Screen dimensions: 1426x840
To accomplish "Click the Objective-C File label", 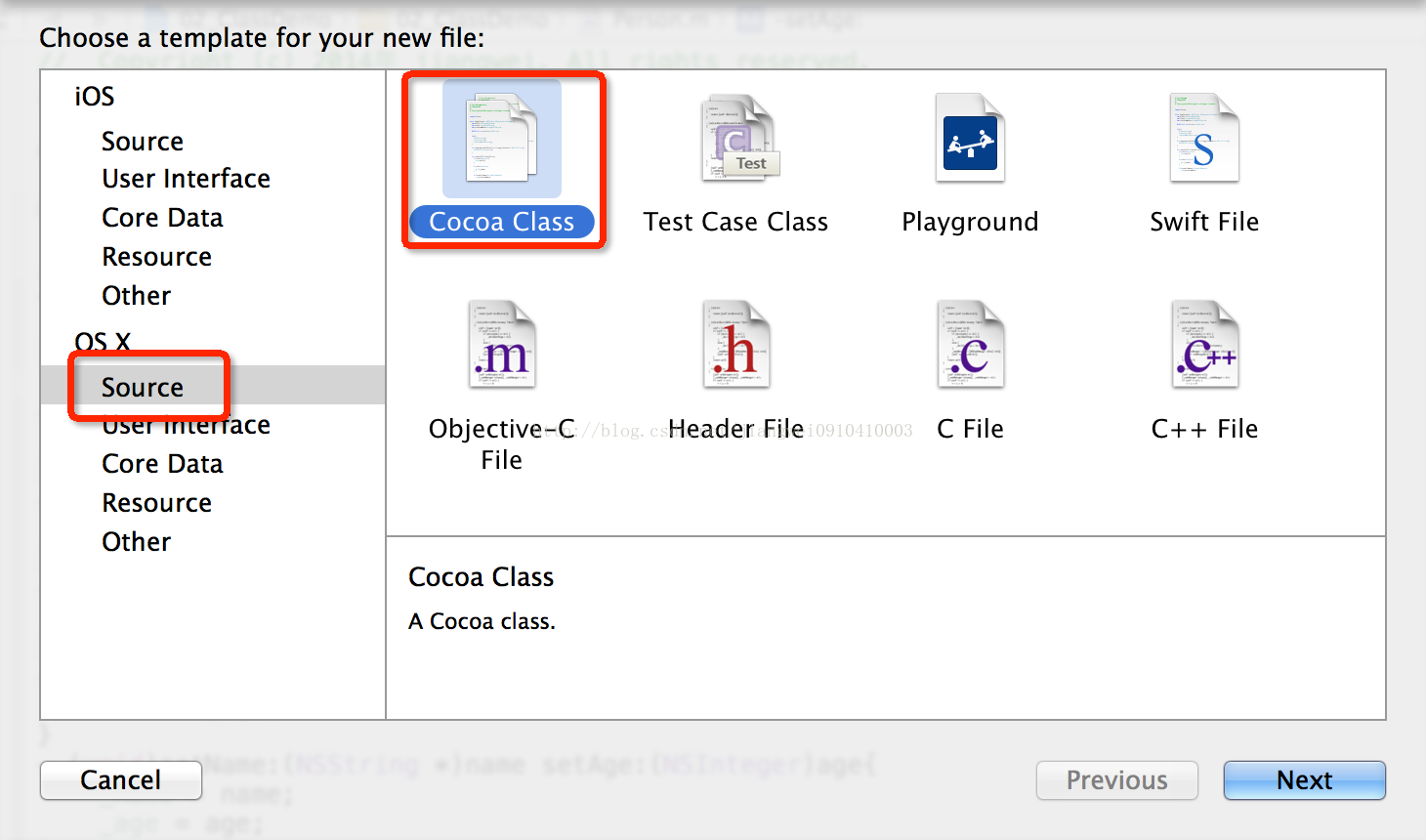I will tap(502, 444).
